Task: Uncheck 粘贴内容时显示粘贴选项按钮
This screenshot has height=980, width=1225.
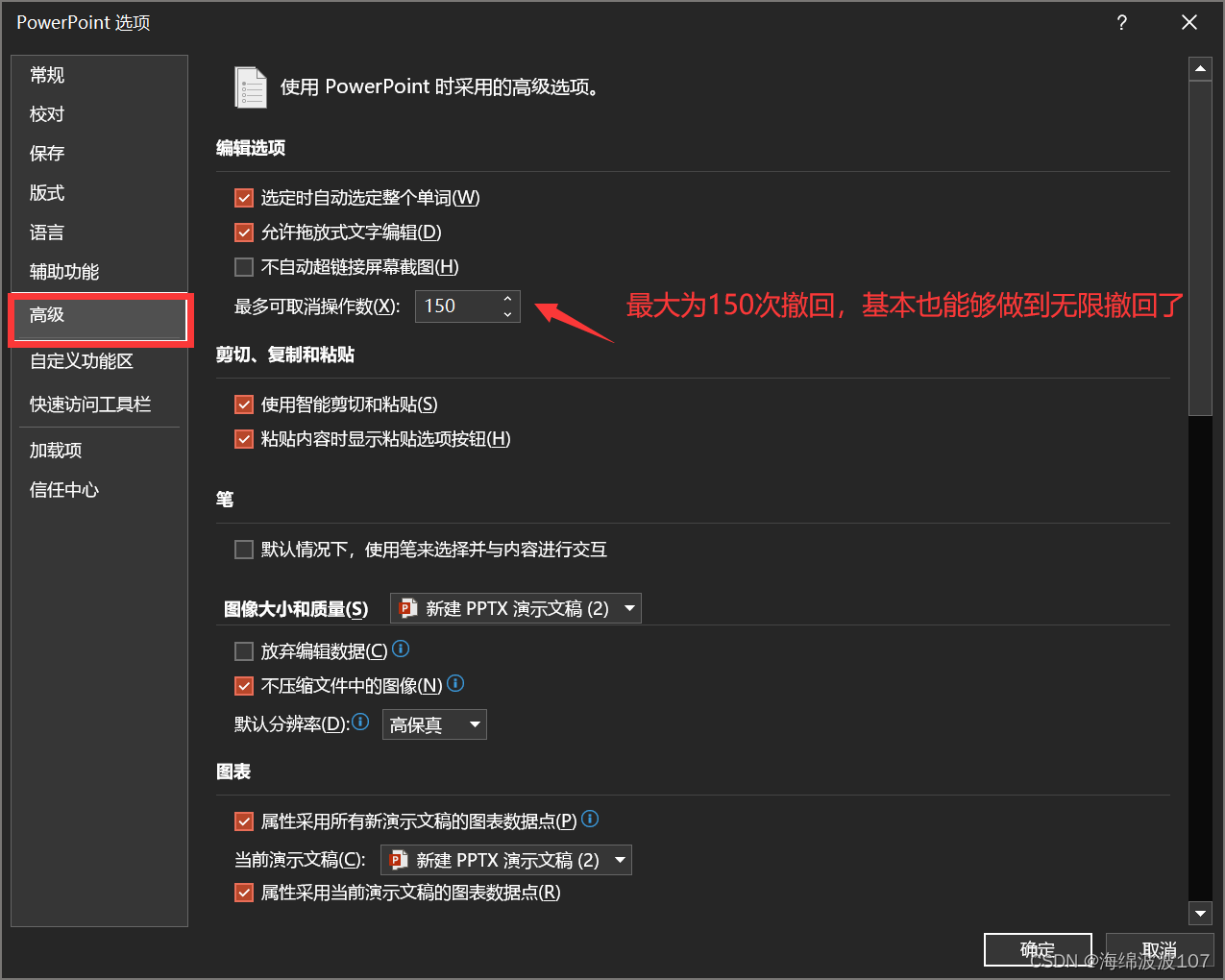Action: point(244,439)
